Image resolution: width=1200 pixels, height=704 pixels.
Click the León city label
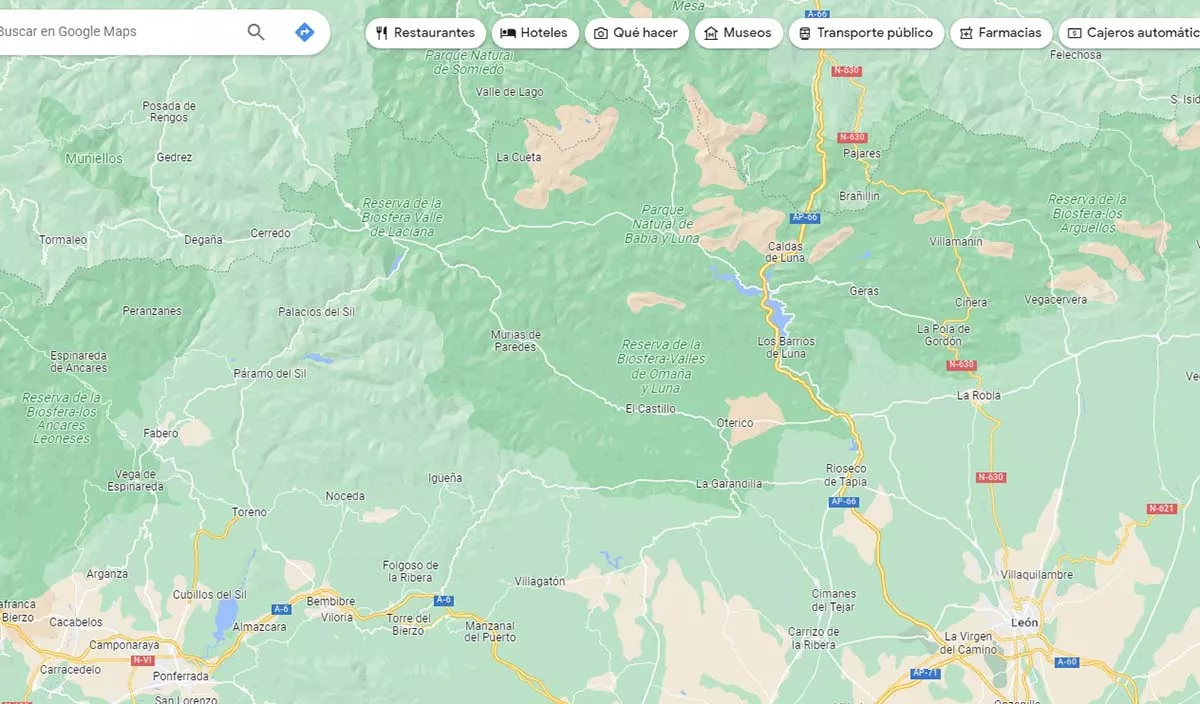tap(1025, 622)
